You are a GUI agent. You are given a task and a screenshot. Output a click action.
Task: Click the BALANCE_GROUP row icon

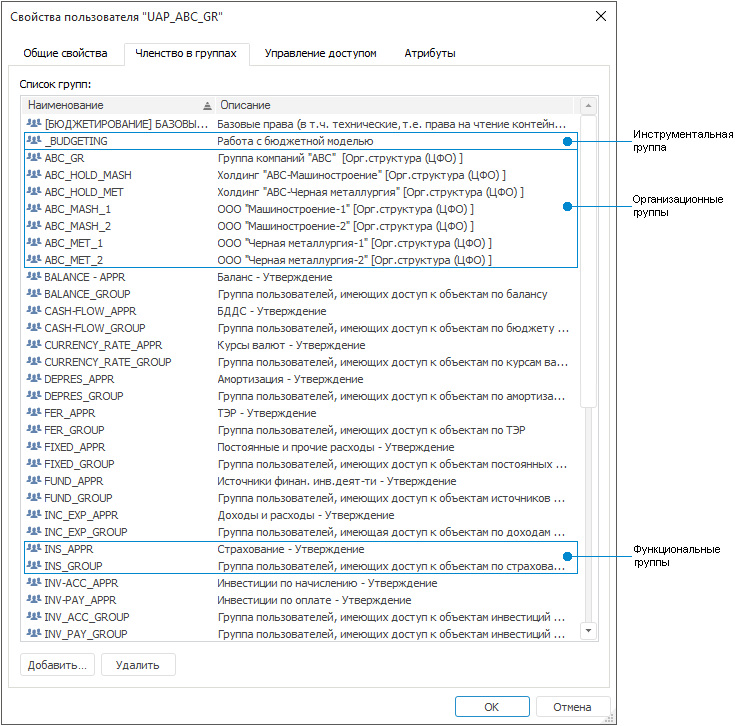pyautogui.click(x=34, y=294)
